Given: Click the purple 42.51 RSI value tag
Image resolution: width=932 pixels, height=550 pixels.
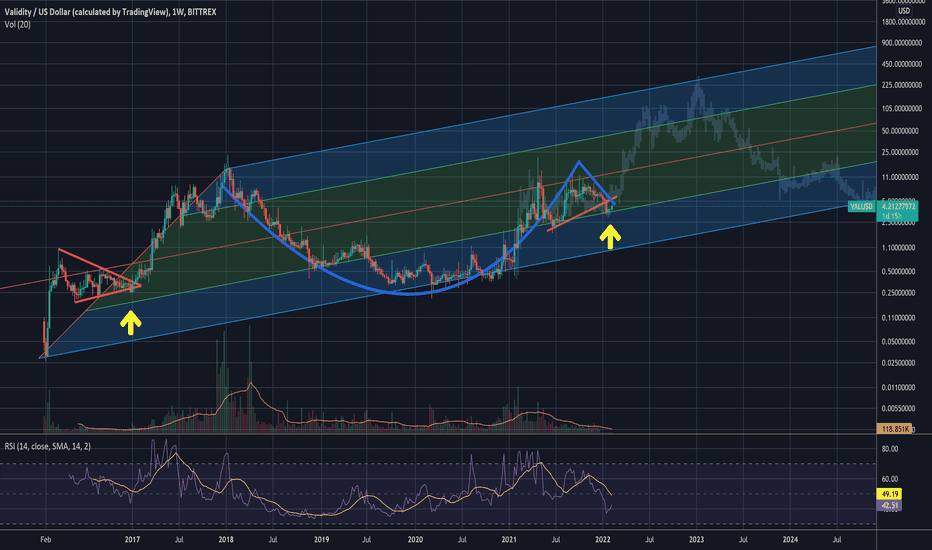Looking at the screenshot, I should tap(889, 506).
